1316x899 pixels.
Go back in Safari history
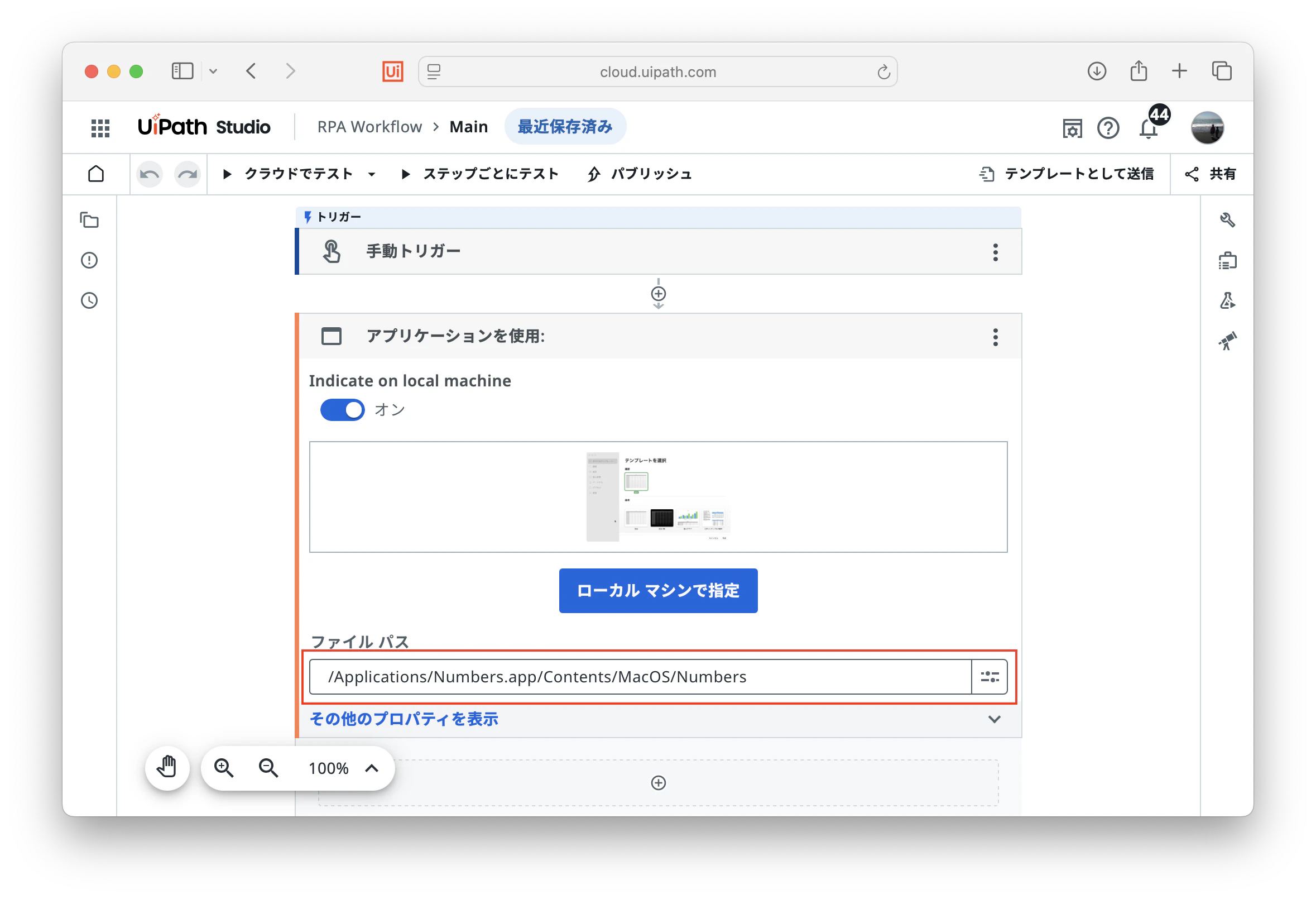pyautogui.click(x=251, y=71)
